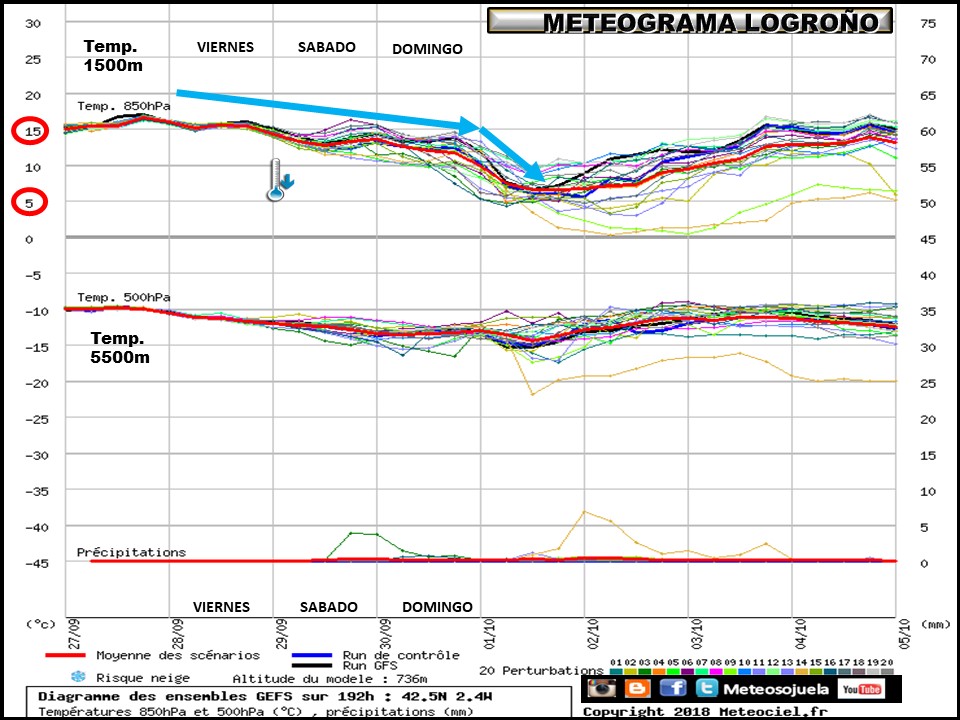Click the Instagram icon in the Meteosojuela banner
Screen dimensions: 960x720
coord(602,689)
